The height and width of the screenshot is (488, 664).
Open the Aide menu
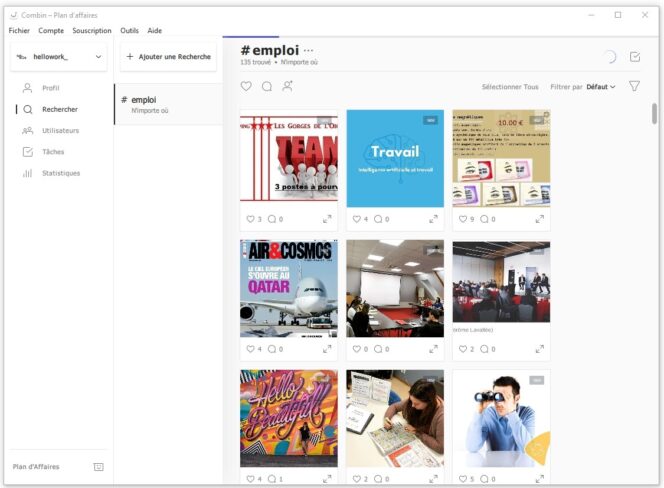pyautogui.click(x=155, y=30)
